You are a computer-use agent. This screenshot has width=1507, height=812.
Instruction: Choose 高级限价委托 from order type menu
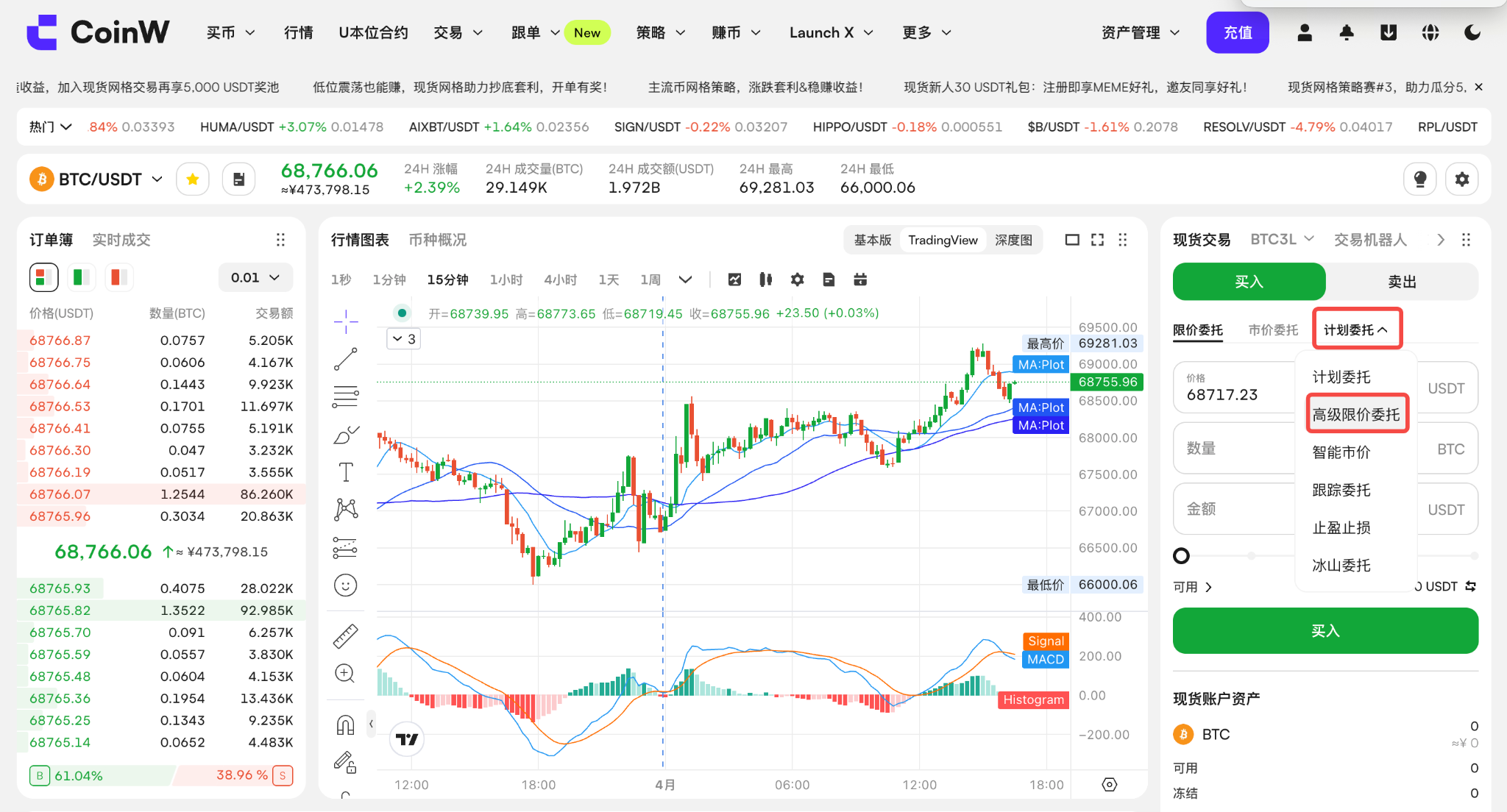1356,414
